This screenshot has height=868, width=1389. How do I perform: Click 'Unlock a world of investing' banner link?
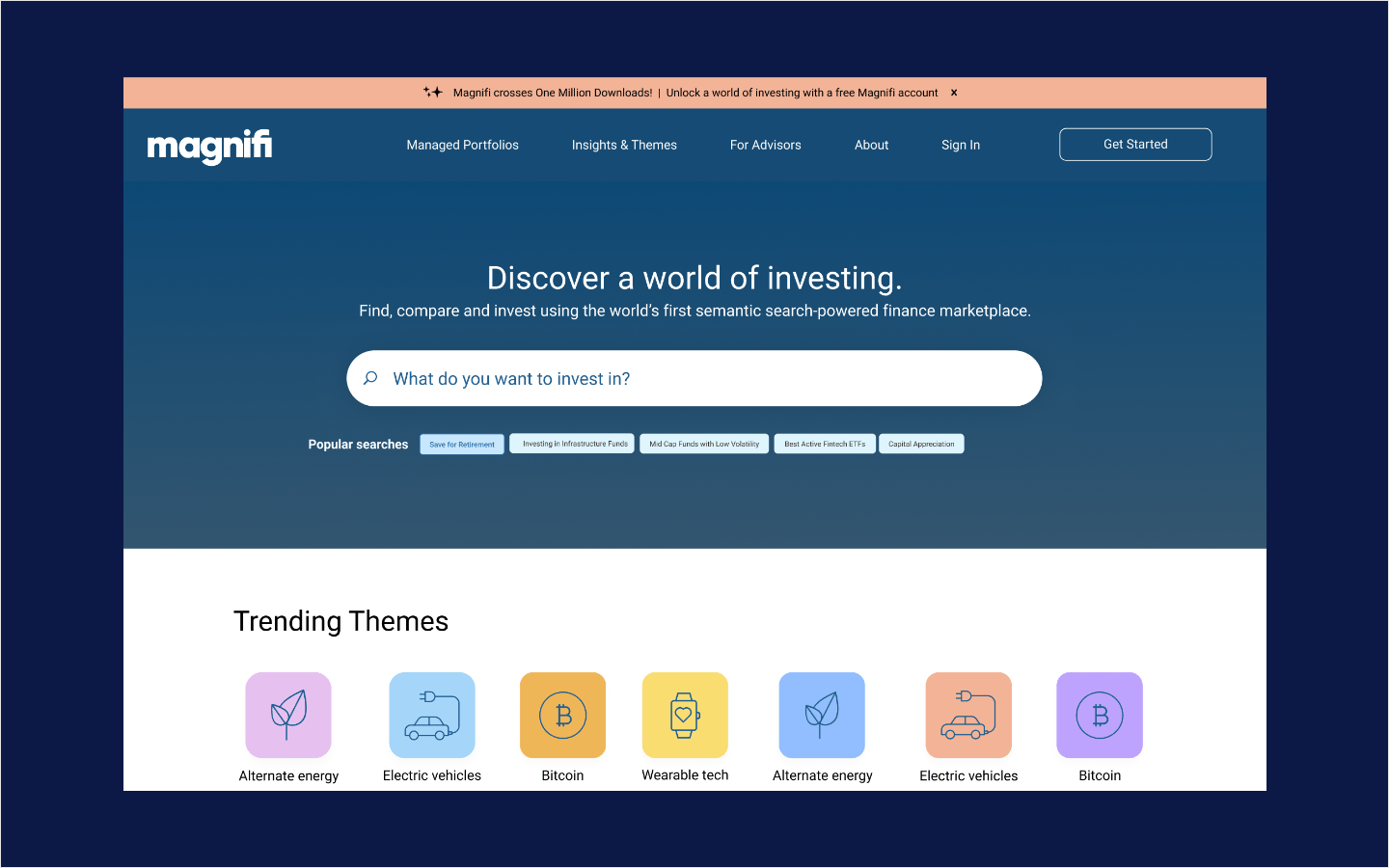tap(802, 93)
